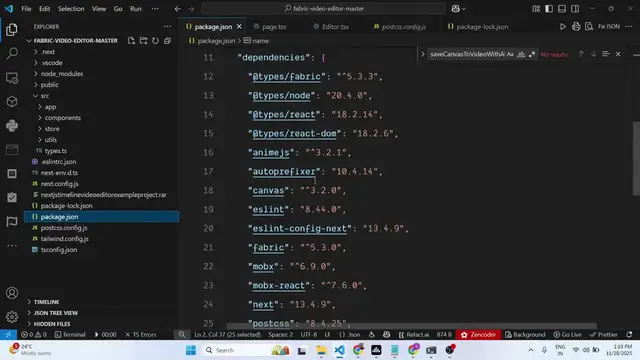This screenshot has height=360, width=640.
Task: Open the Edit menu
Action: pos(44,9)
